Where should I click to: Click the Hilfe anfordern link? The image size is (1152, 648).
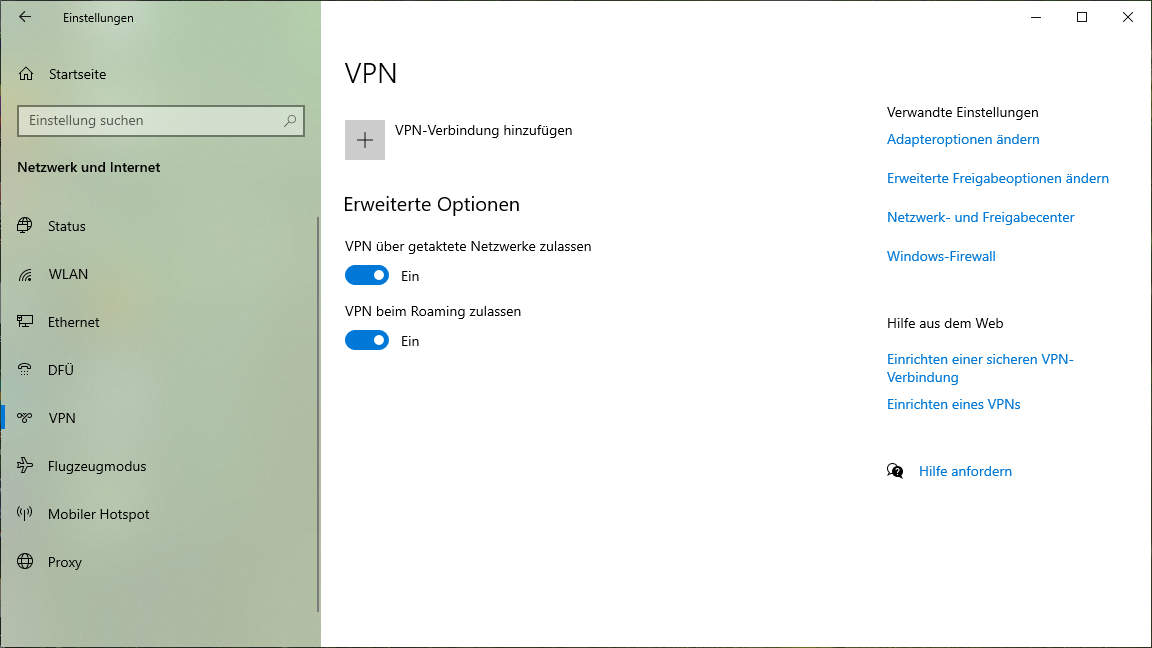click(965, 472)
